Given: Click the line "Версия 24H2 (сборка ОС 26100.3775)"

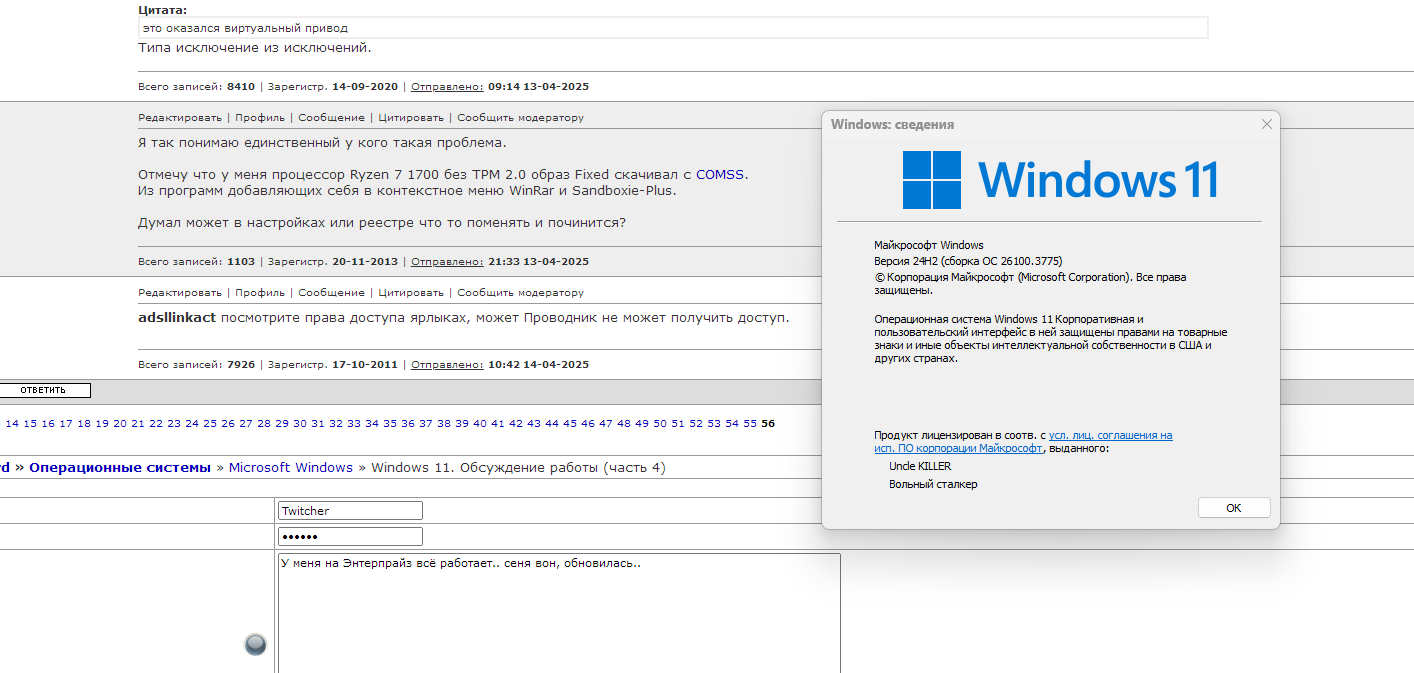Looking at the screenshot, I should point(968,261).
